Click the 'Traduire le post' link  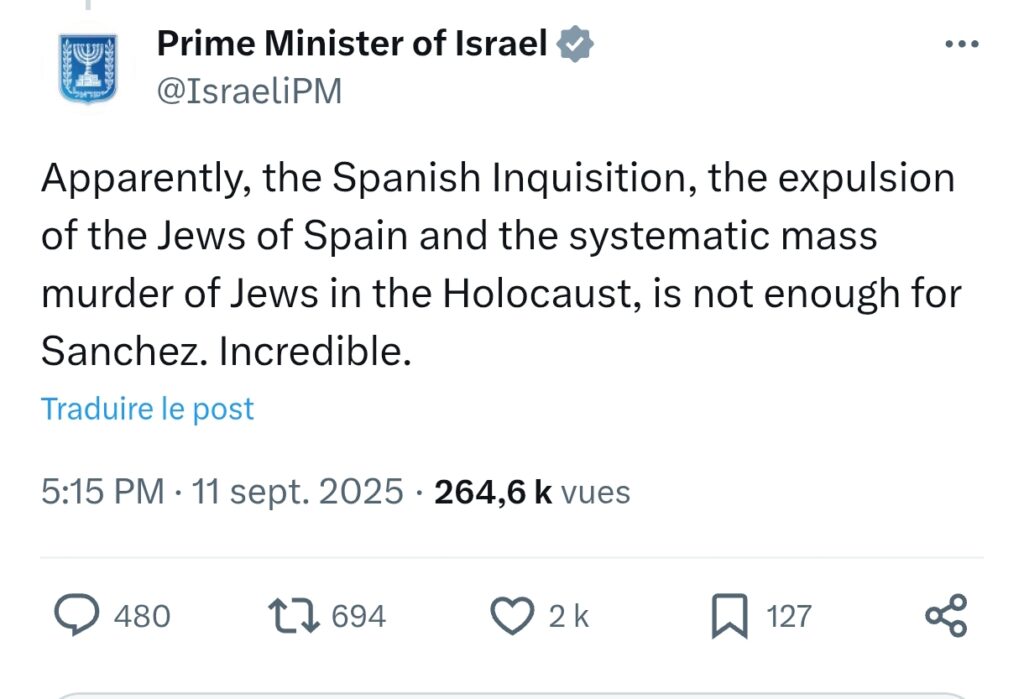pos(148,409)
